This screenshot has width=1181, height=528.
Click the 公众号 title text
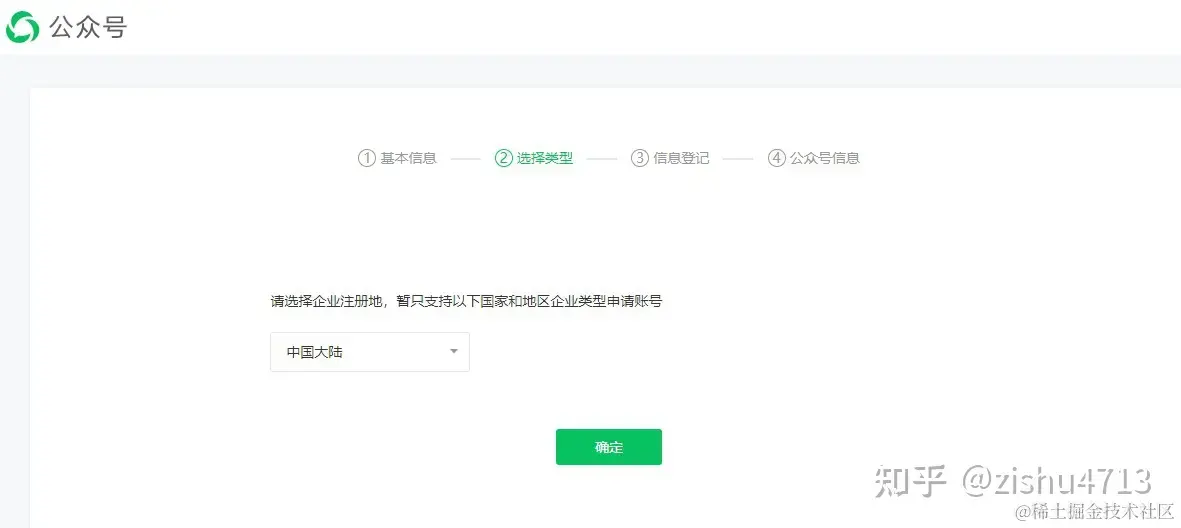[88, 27]
